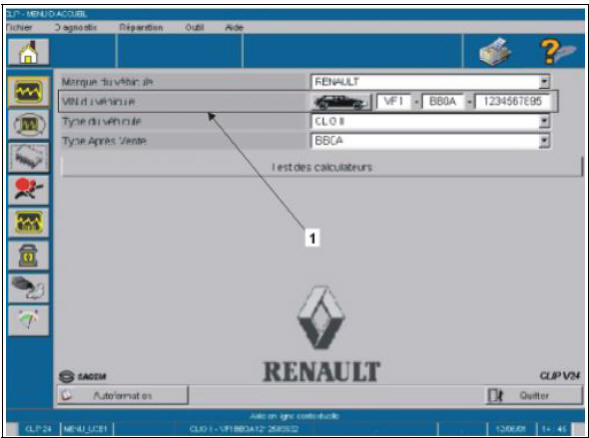This screenshot has width=589, height=438.
Task: Click the VF1 VIN prefix field
Action: [393, 101]
